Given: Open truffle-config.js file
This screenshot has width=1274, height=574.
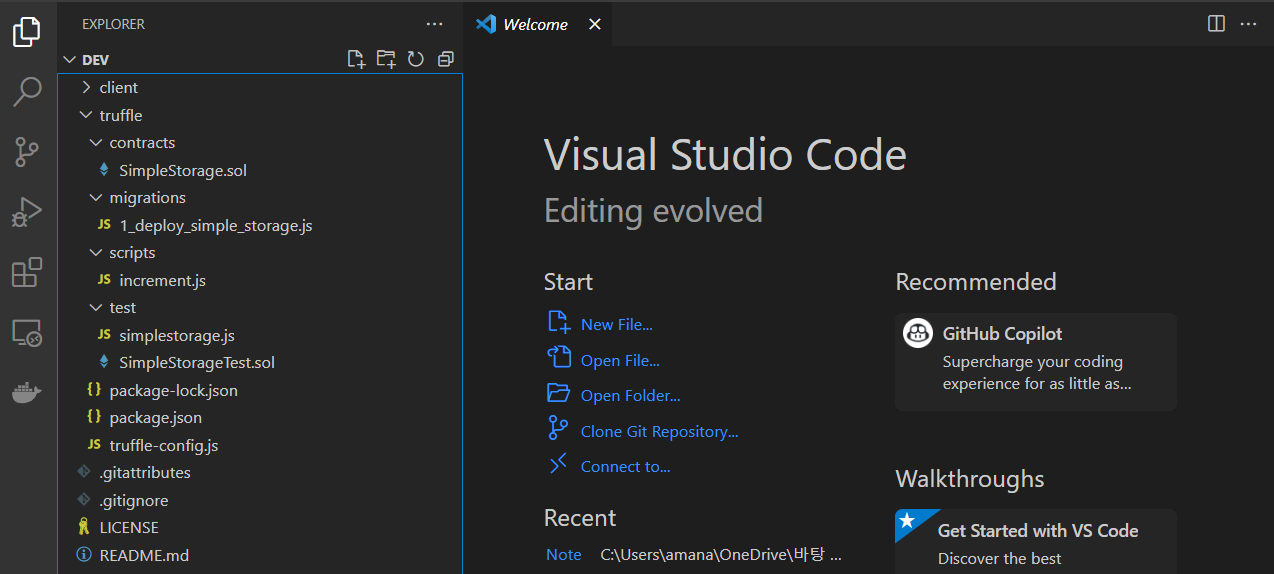Looking at the screenshot, I should click(260, 445).
